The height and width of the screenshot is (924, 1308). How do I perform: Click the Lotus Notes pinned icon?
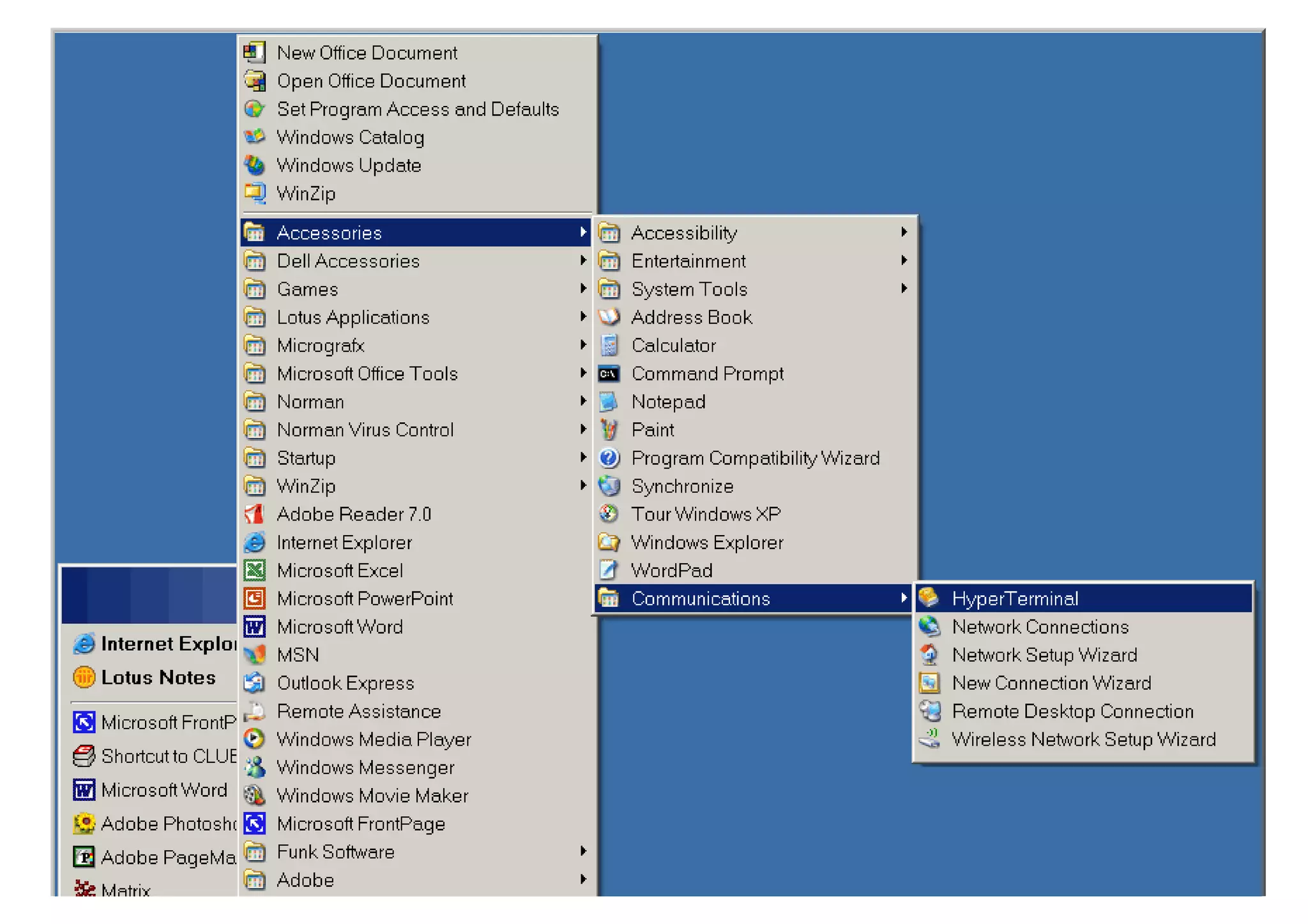[84, 677]
